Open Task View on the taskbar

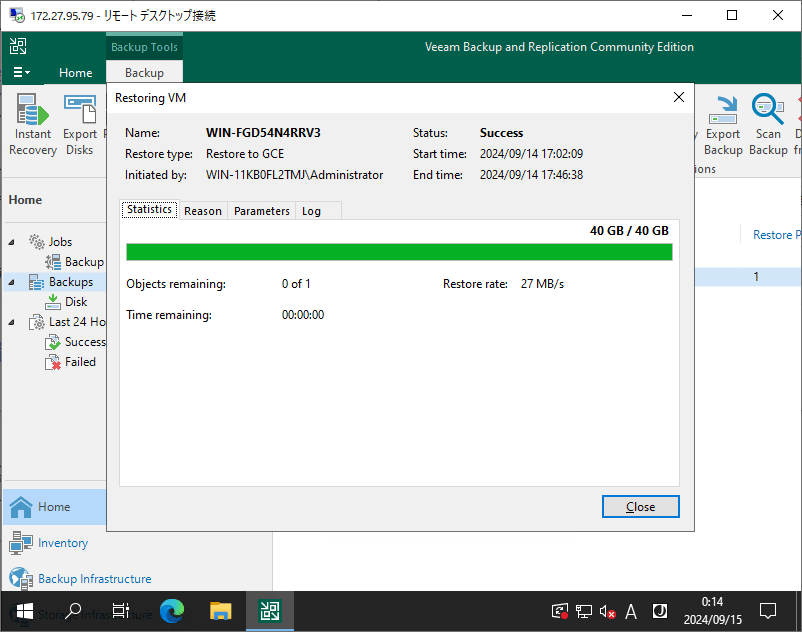[x=121, y=611]
